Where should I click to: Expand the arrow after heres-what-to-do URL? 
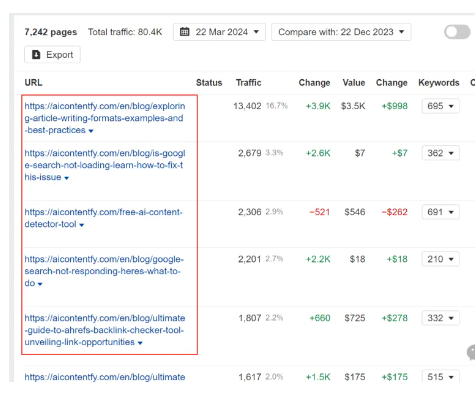pyautogui.click(x=40, y=284)
